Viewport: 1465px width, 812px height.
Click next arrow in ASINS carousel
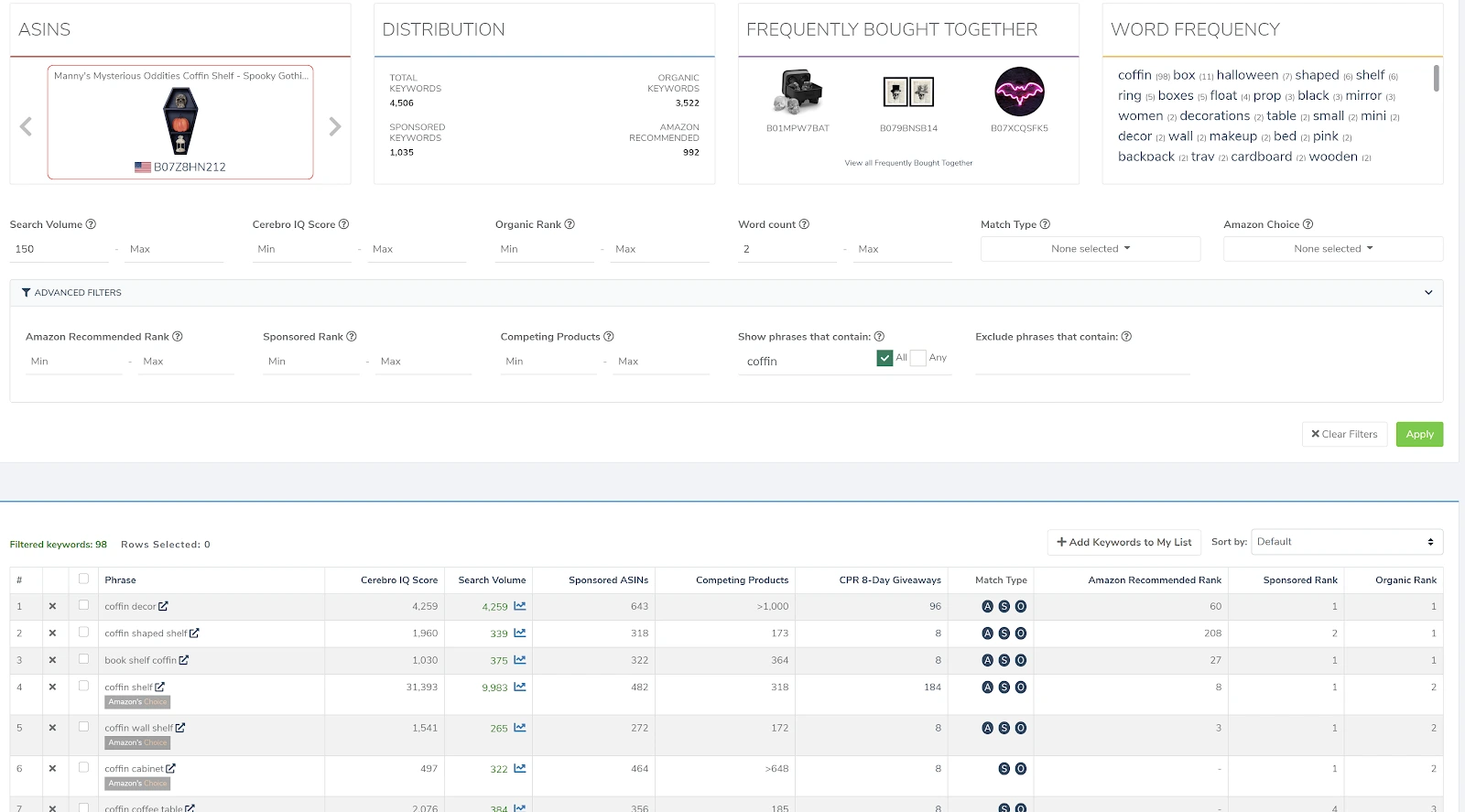334,127
